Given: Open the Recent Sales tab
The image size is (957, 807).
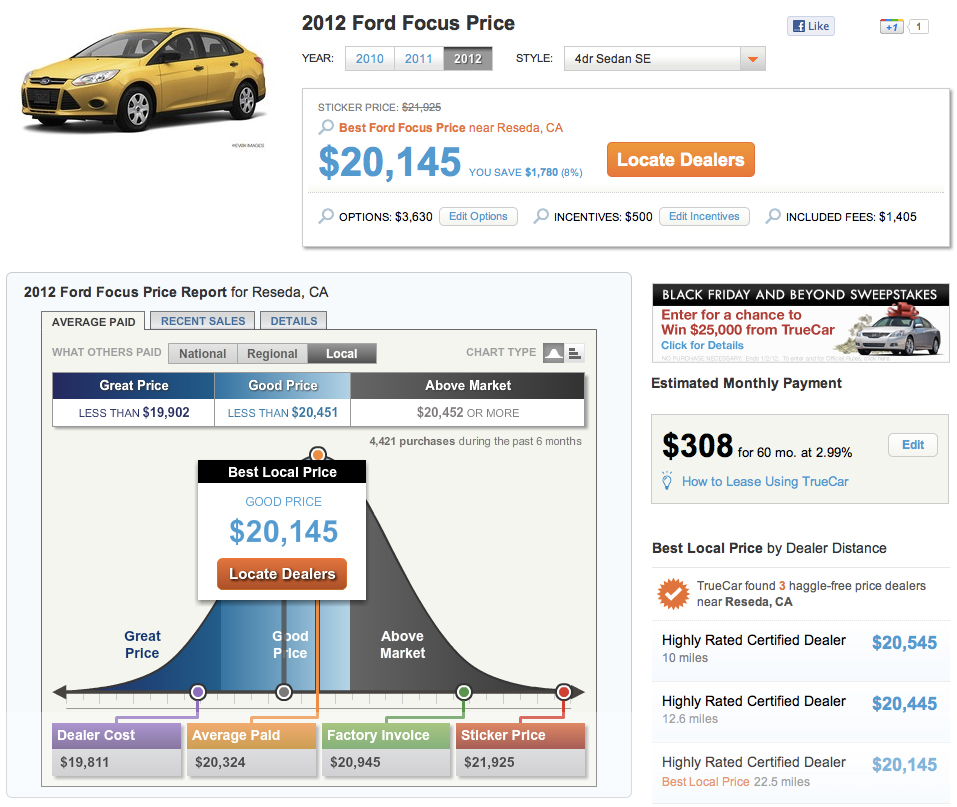Looking at the screenshot, I should (x=203, y=321).
